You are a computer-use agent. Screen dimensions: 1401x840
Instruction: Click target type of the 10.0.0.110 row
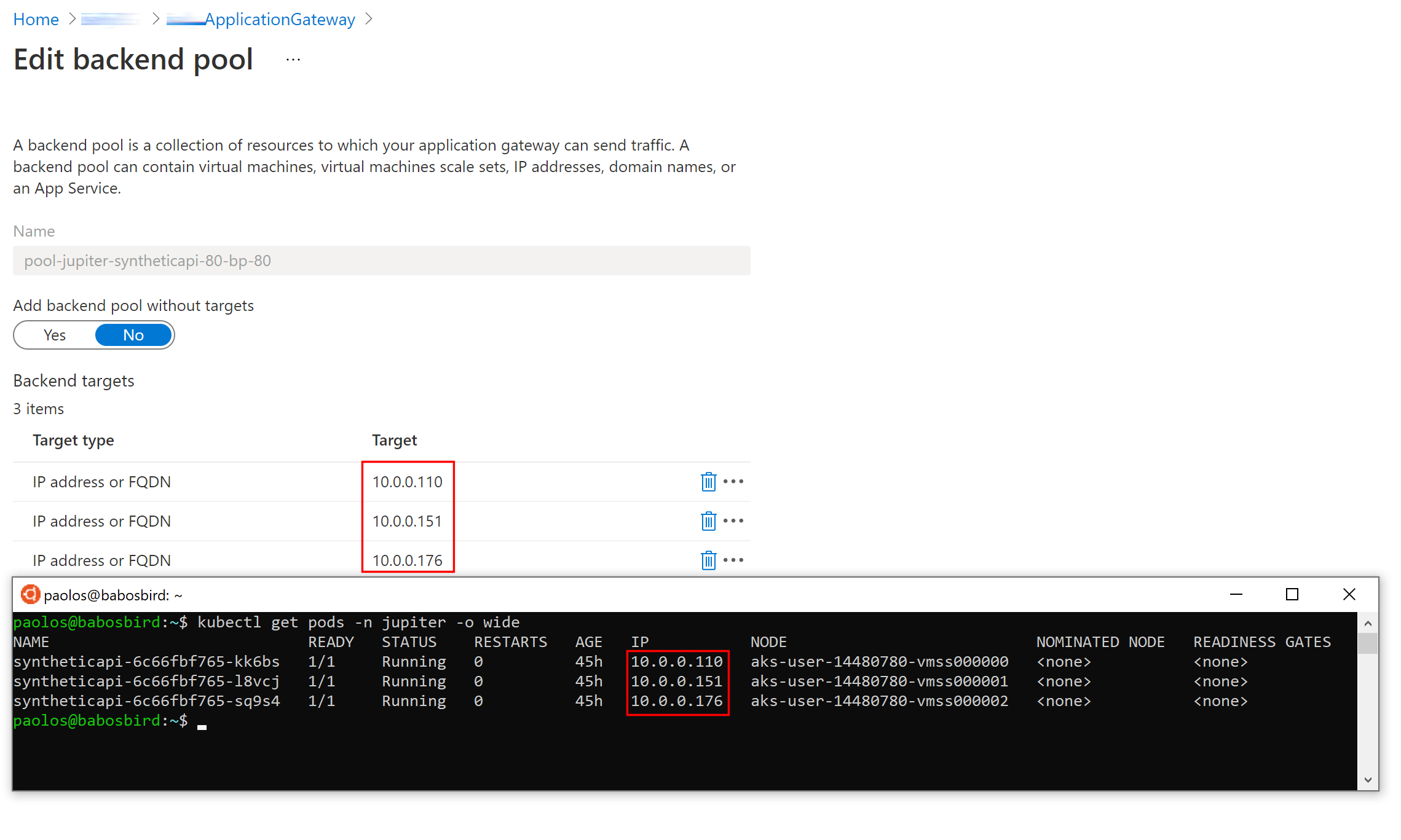[x=102, y=482]
